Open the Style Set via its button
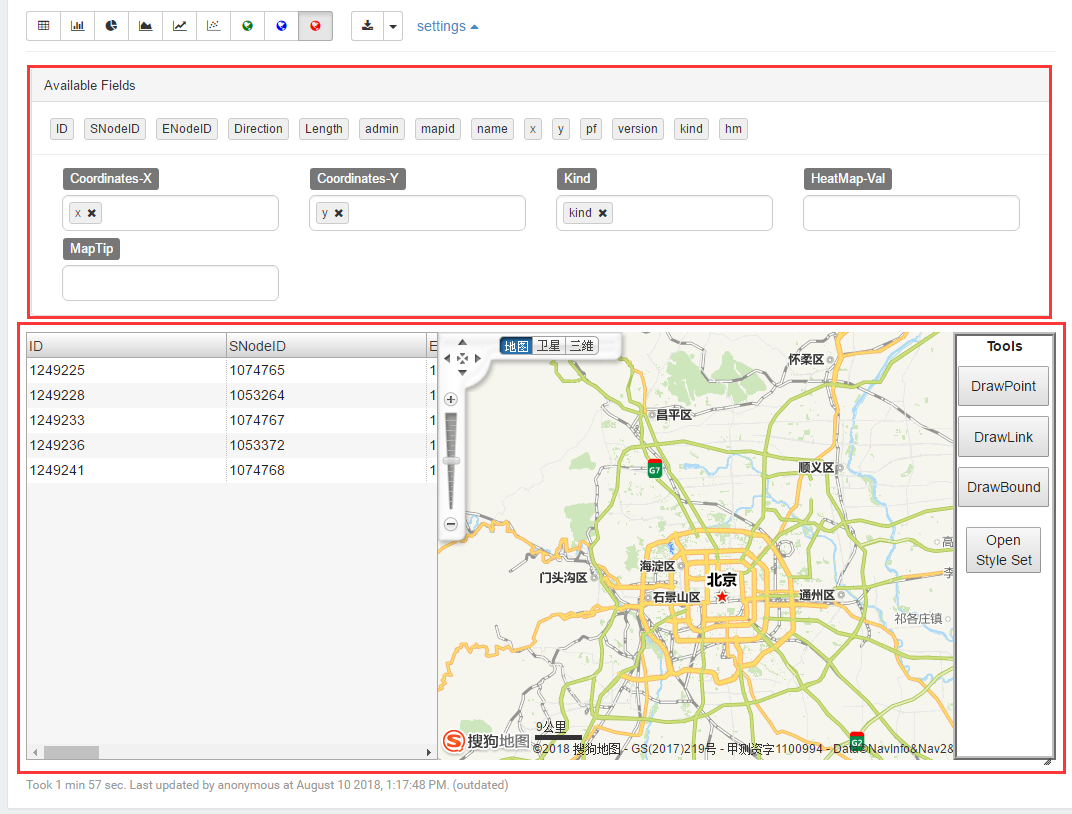Screen dimensions: 1072x814 1003,549
